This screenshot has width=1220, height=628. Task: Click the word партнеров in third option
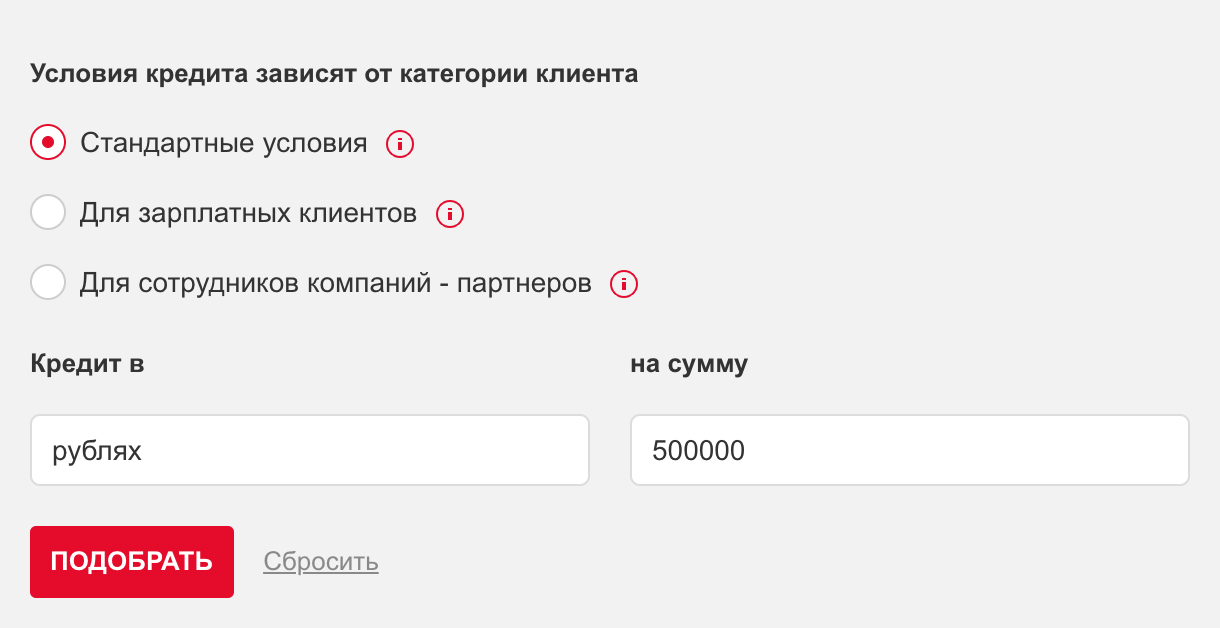click(x=524, y=283)
